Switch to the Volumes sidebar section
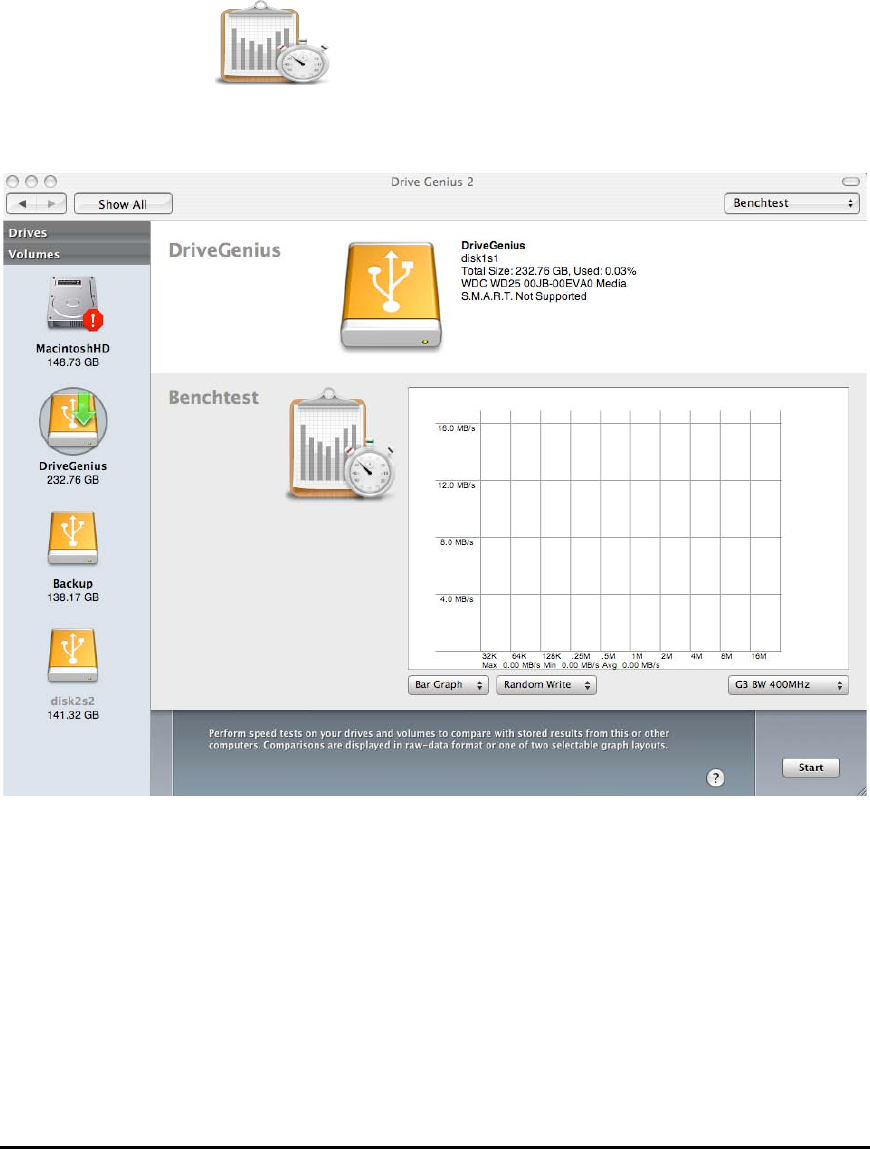The image size is (870, 1149). 76,254
